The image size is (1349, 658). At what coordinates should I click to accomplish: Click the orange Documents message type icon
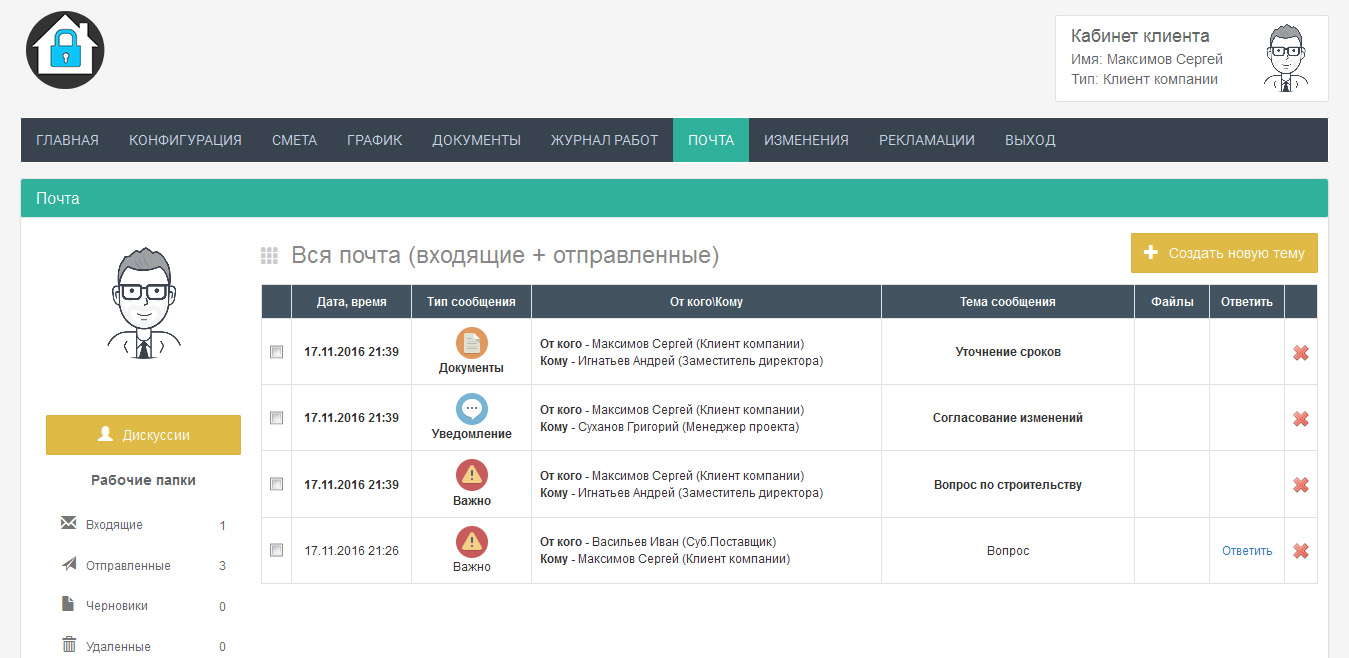(471, 343)
